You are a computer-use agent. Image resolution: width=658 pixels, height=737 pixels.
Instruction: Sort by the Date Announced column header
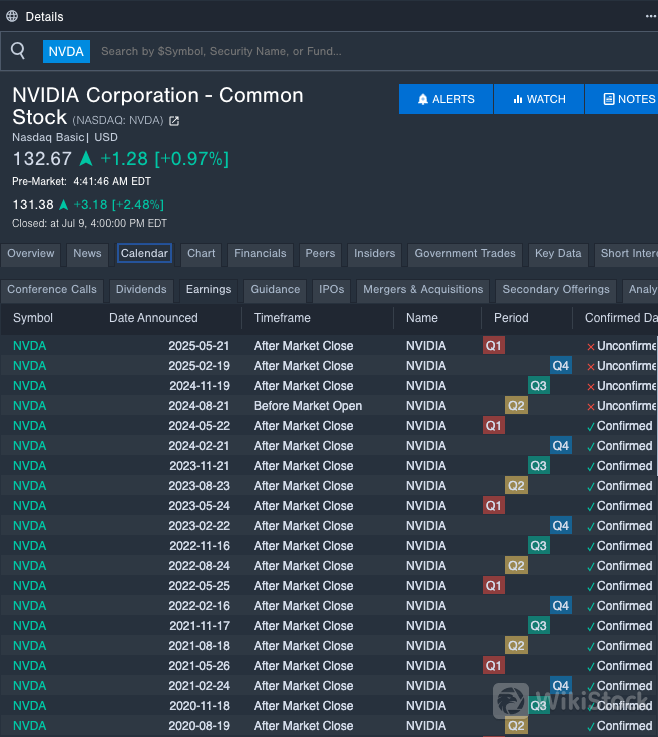pyautogui.click(x=153, y=318)
